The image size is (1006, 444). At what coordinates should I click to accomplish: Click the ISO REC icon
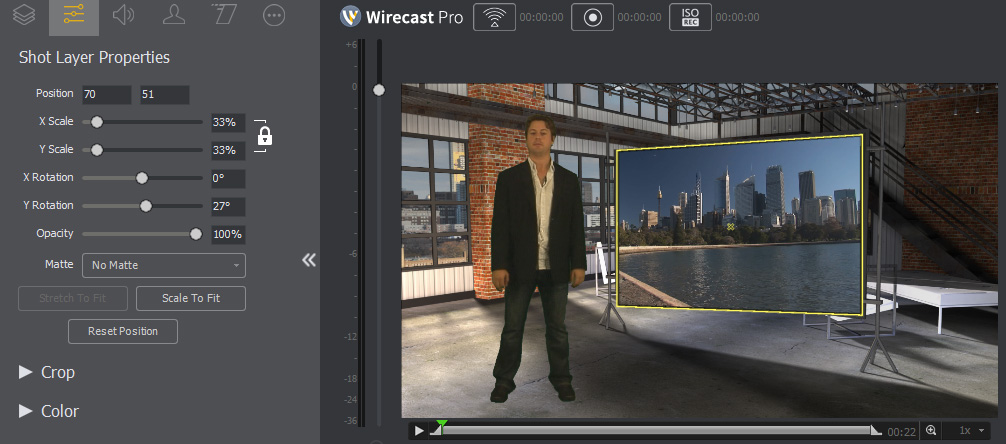[690, 17]
